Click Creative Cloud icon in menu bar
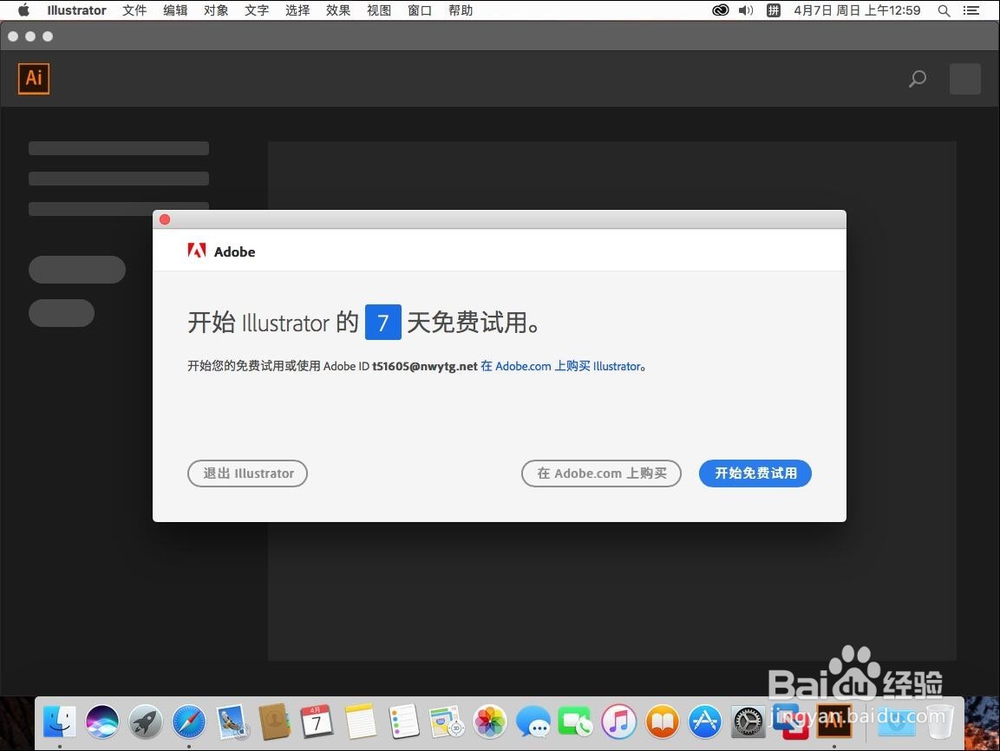This screenshot has width=1000, height=751. 720,10
